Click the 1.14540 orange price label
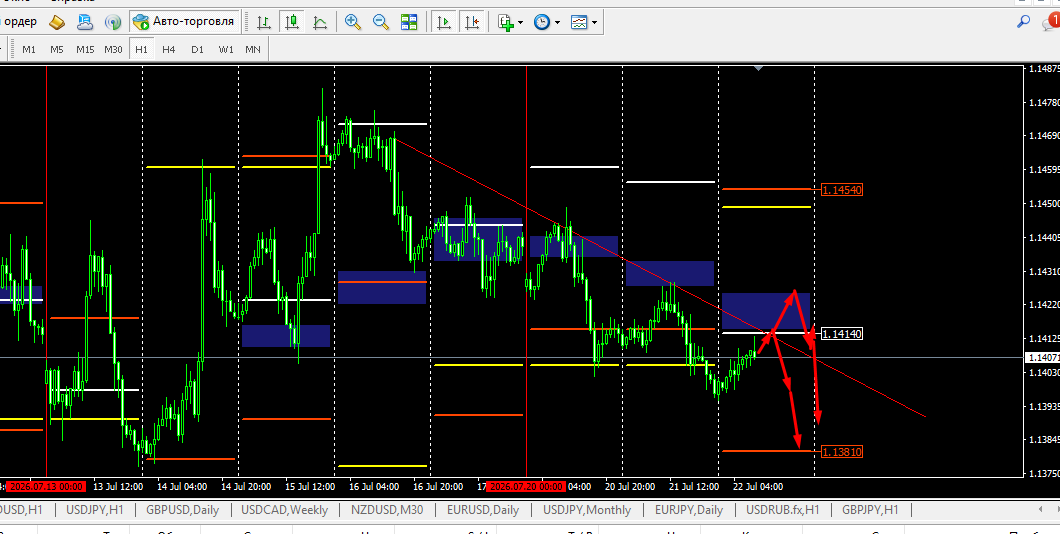The height and width of the screenshot is (534, 1060). (842, 190)
